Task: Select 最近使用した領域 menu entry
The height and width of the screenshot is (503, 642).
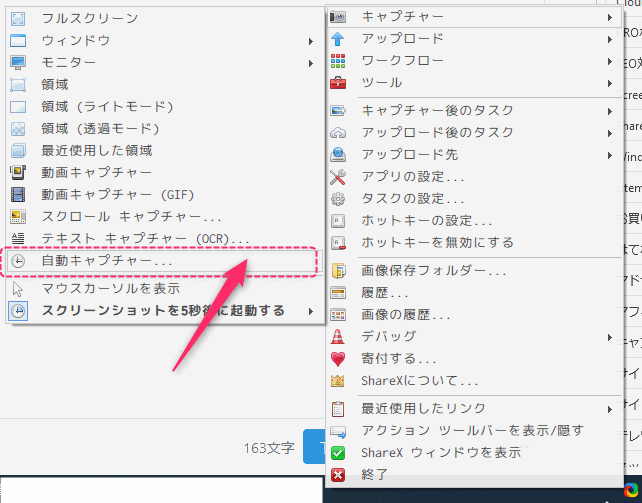Action: coord(165,151)
